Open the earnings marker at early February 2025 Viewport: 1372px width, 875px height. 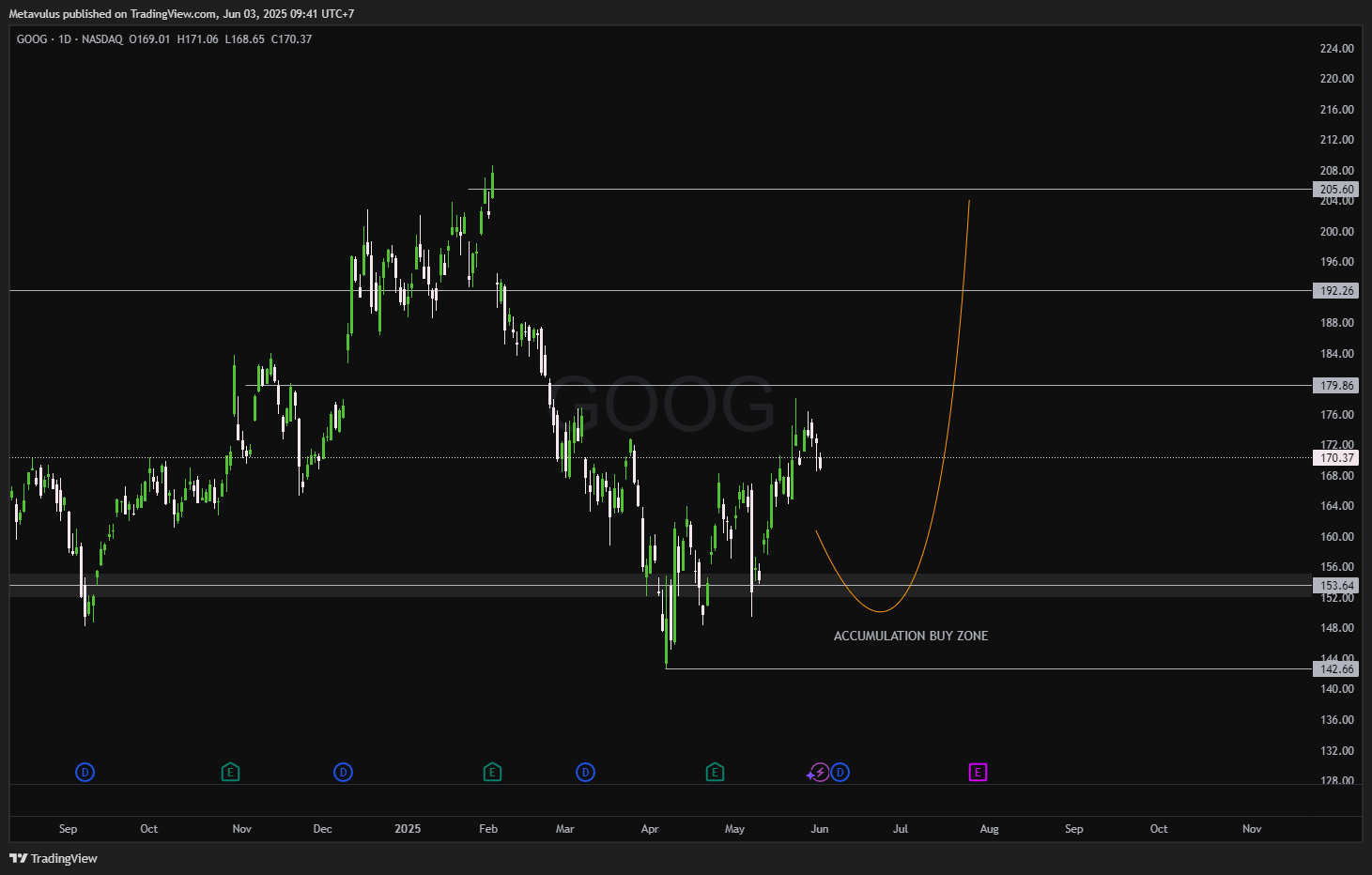tap(492, 773)
